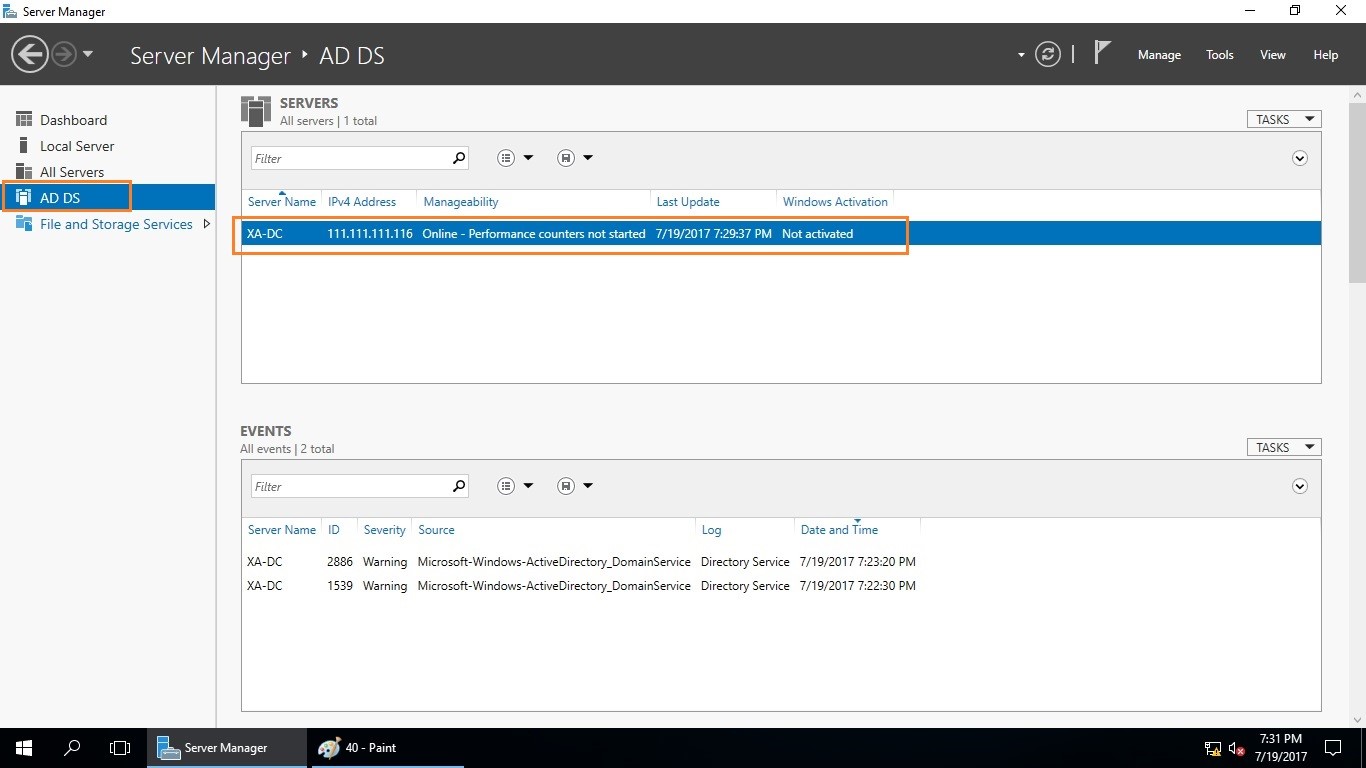Click the Servers filter text box
1366x768 pixels.
coord(349,158)
